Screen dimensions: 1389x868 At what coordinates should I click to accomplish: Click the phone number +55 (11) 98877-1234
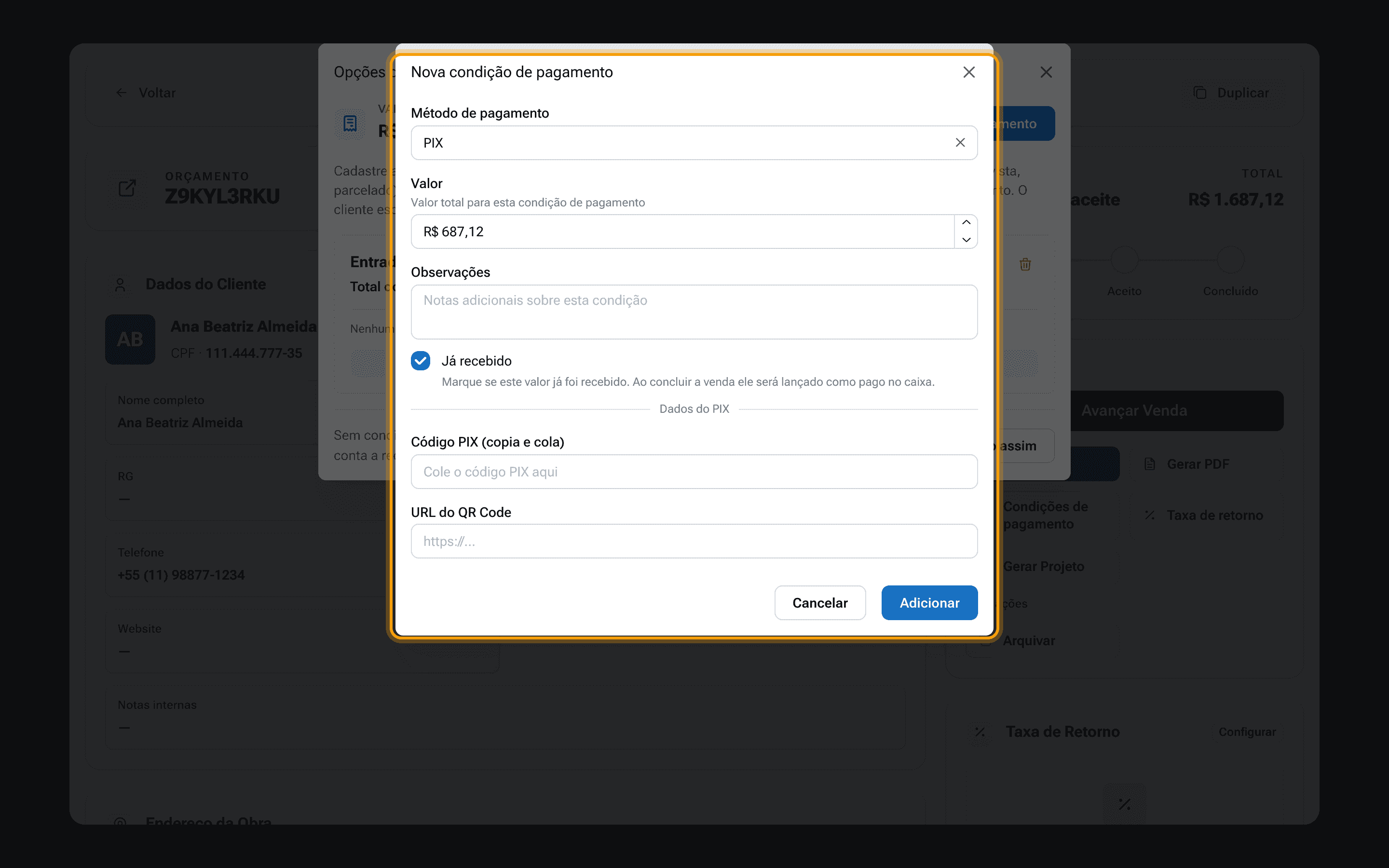coord(181,575)
